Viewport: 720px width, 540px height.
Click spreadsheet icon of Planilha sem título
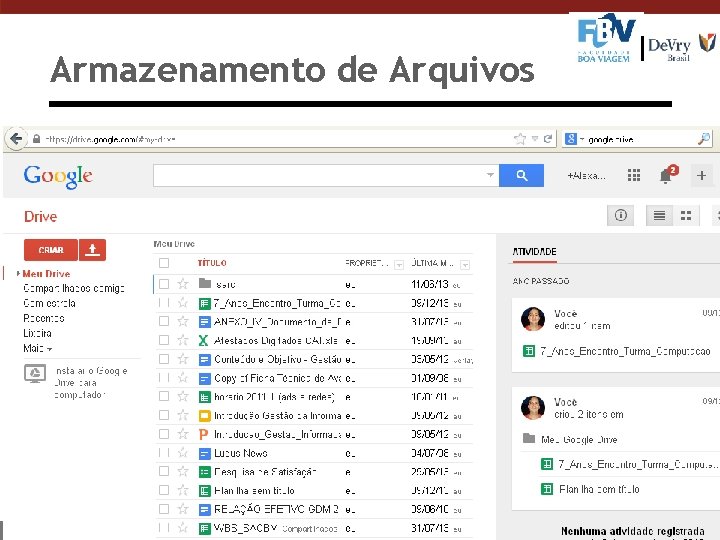[x=204, y=490]
